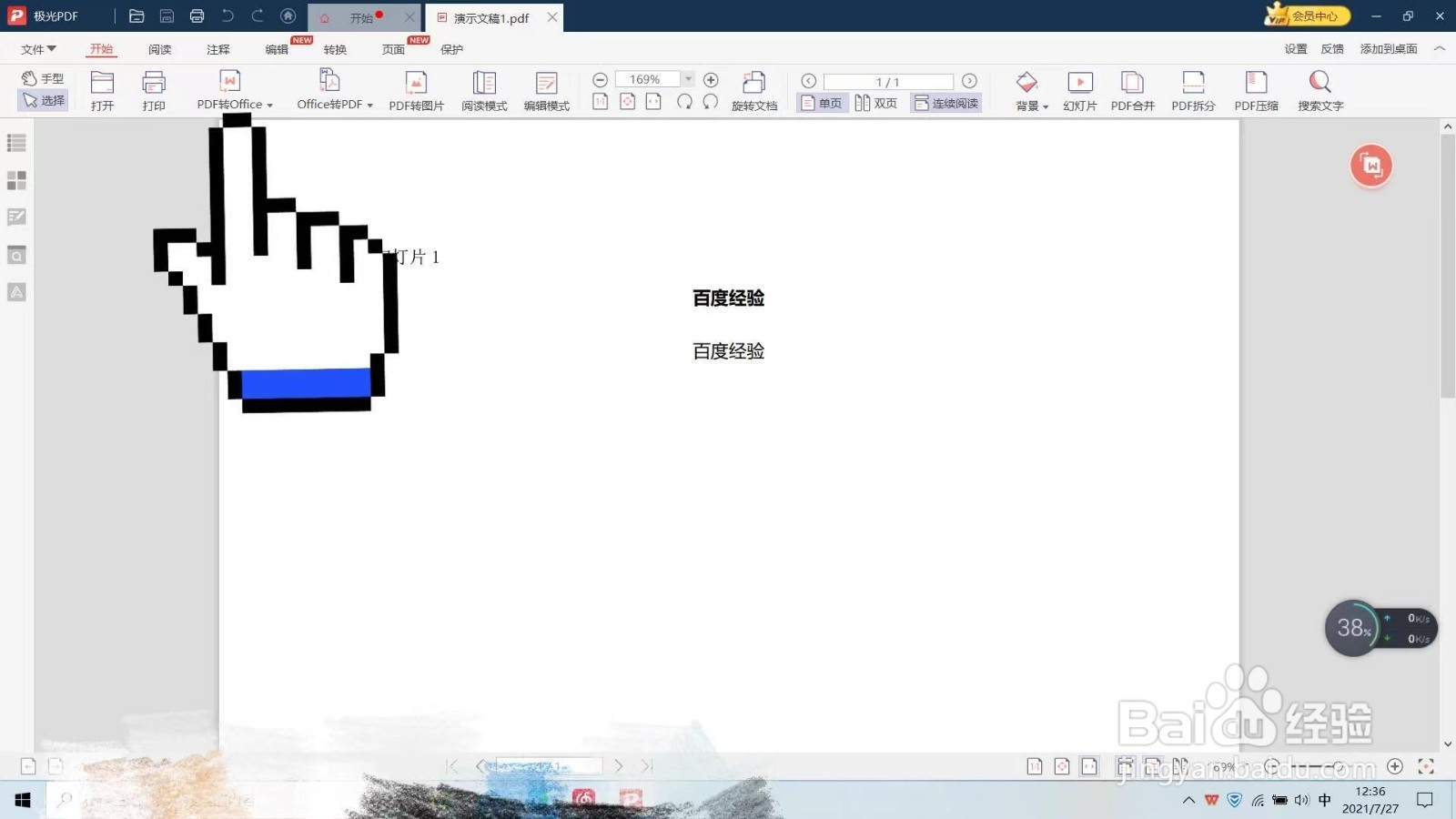Open the 文件 file menu
Screen dimensions: 1456x819
pos(38,49)
